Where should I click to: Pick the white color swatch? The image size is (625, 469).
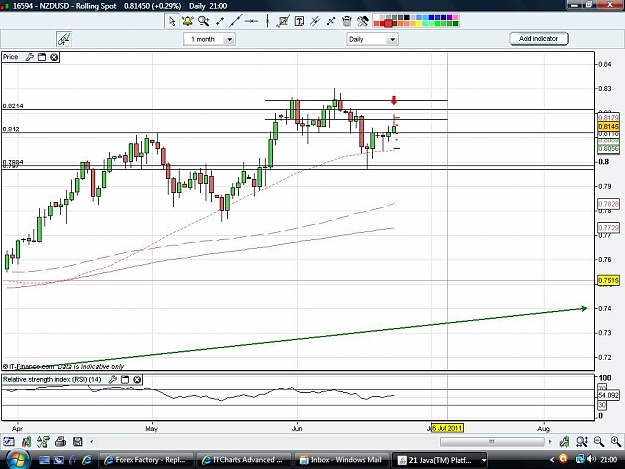[377, 18]
